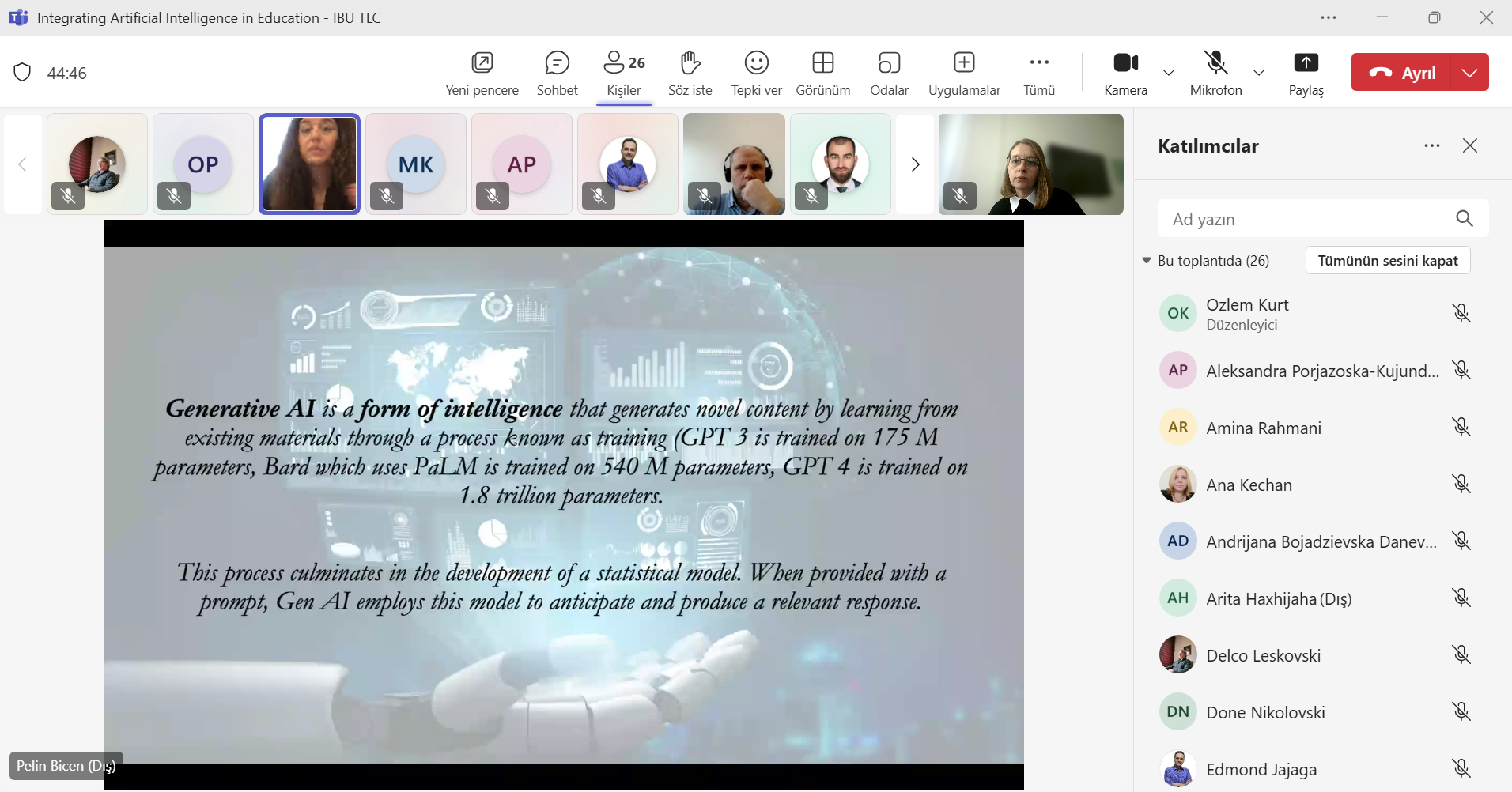Show previous participant thumbnails
This screenshot has width=1512, height=792.
click(22, 164)
